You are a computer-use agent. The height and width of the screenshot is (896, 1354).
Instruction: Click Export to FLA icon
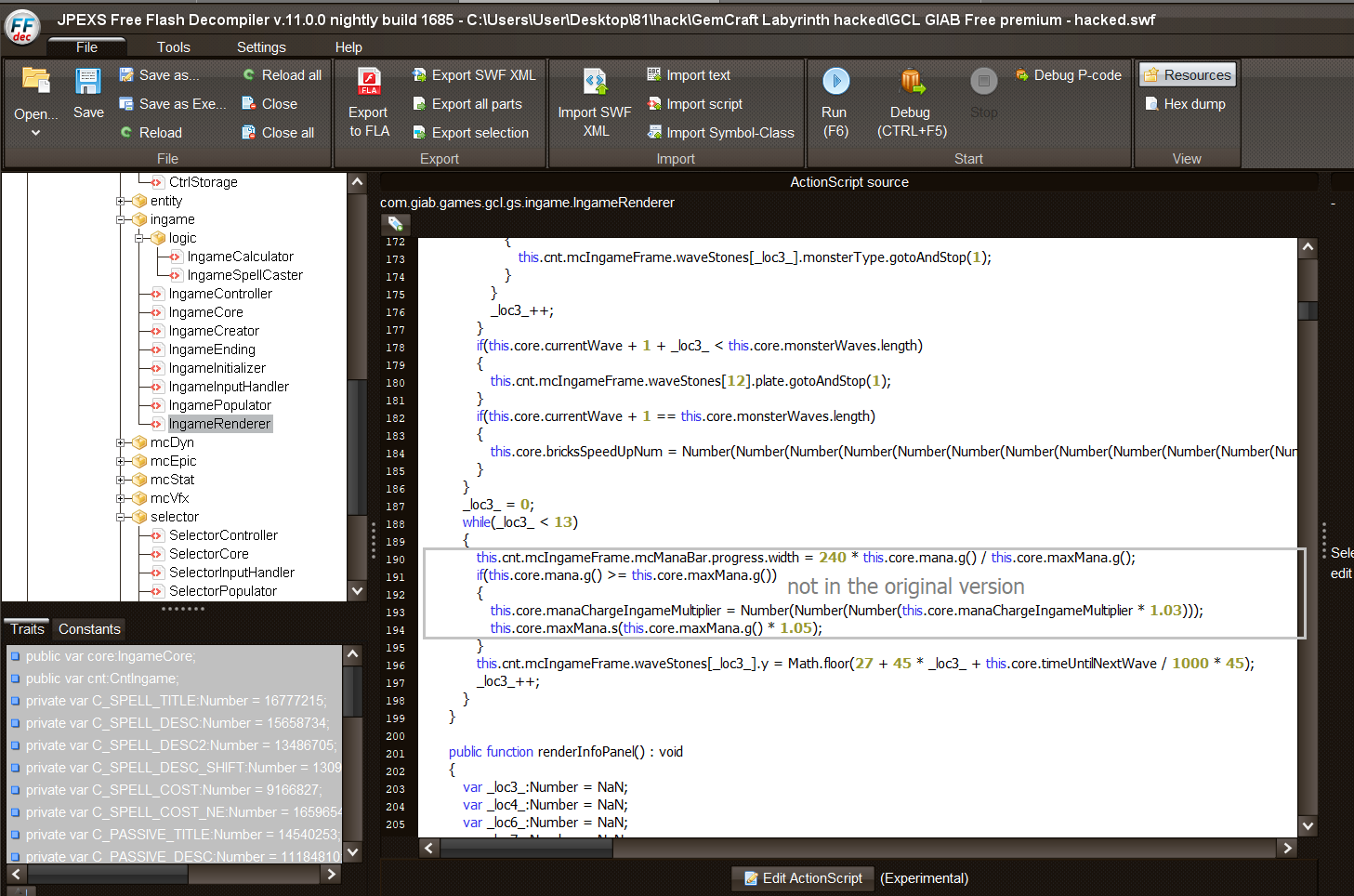click(x=369, y=82)
